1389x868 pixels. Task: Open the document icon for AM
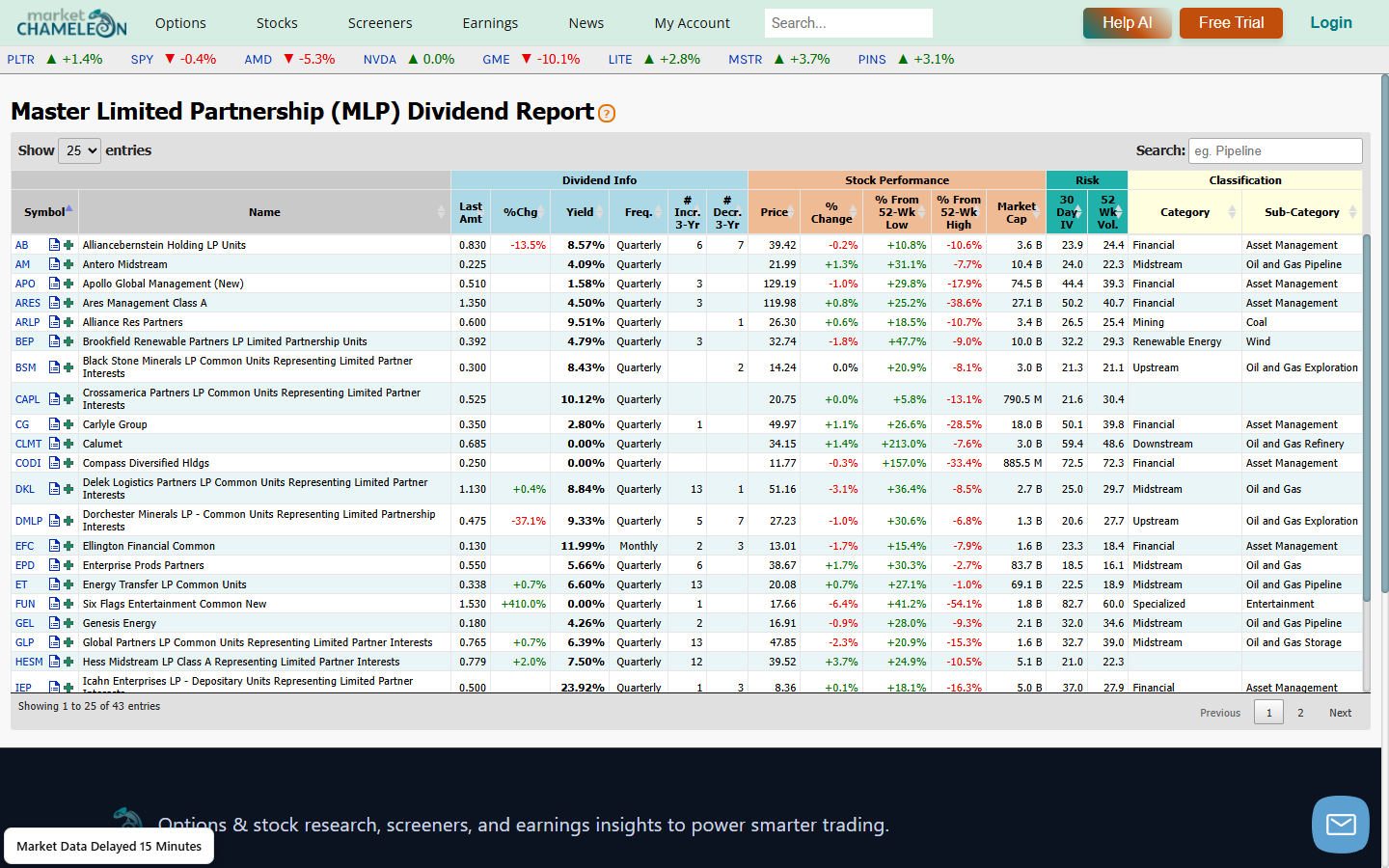tap(55, 264)
